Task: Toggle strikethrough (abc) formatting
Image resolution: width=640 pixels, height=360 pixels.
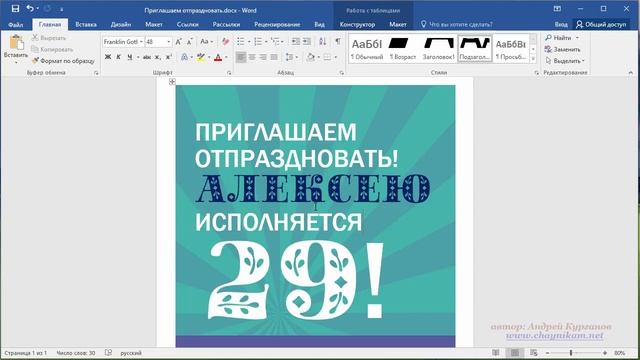Action: [x=147, y=57]
